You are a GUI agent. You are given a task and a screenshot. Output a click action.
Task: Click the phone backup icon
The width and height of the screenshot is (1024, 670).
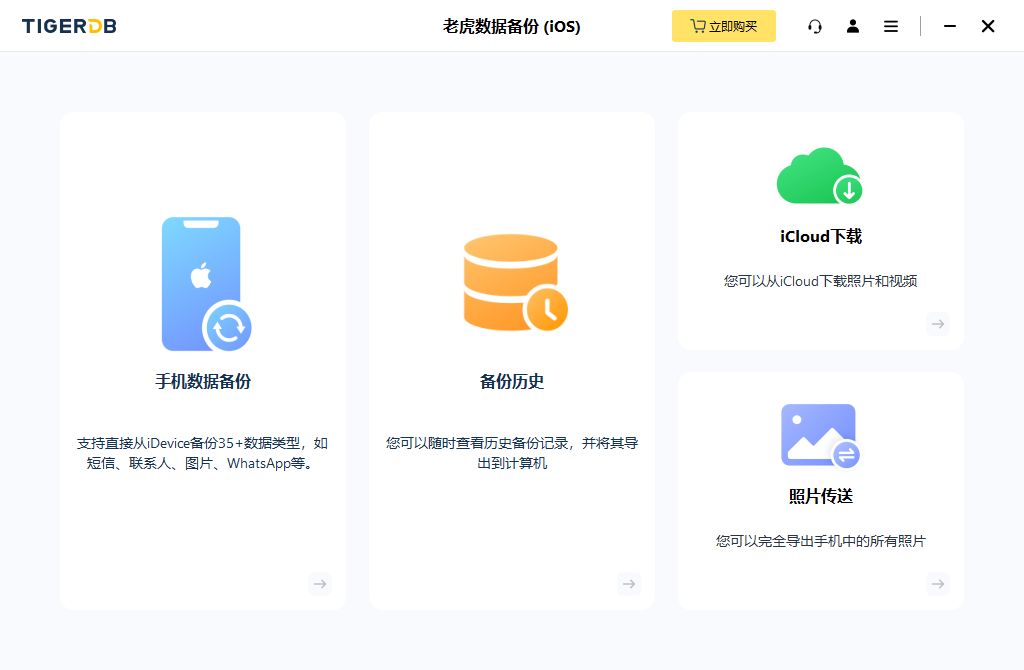(205, 284)
